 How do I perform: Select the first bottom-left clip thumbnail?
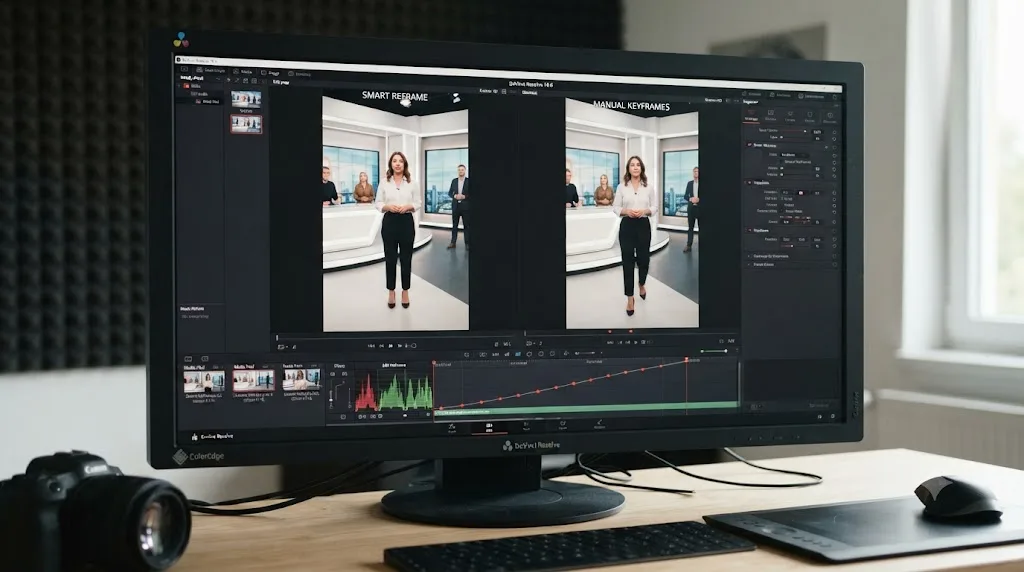click(x=204, y=381)
